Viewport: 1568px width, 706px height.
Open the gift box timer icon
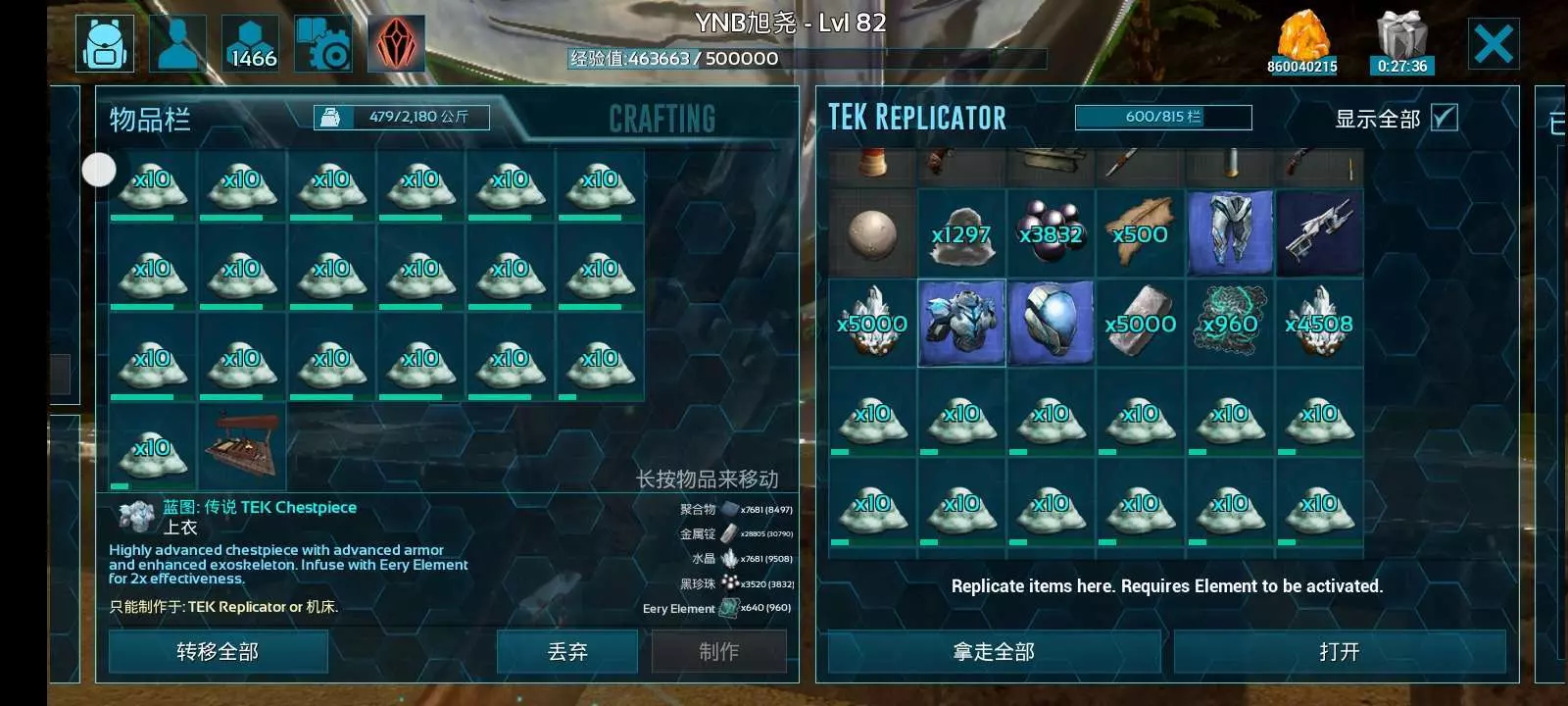pos(1401,42)
